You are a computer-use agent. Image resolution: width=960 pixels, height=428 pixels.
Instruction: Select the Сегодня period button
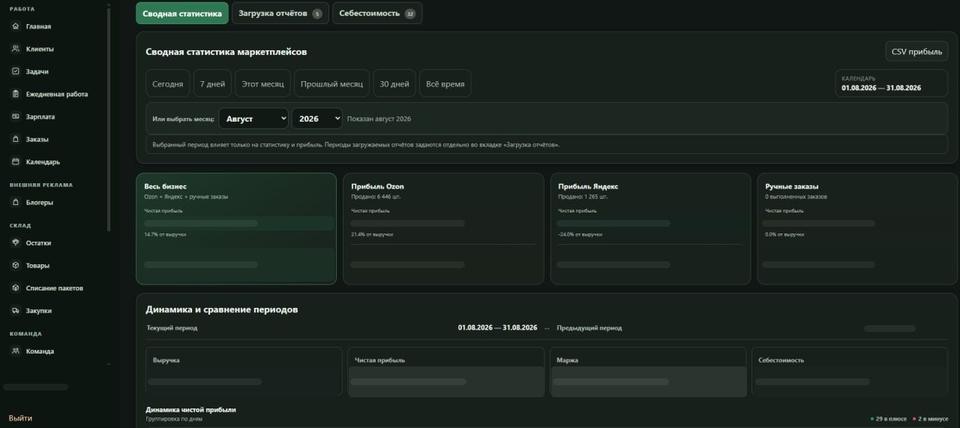pos(168,84)
